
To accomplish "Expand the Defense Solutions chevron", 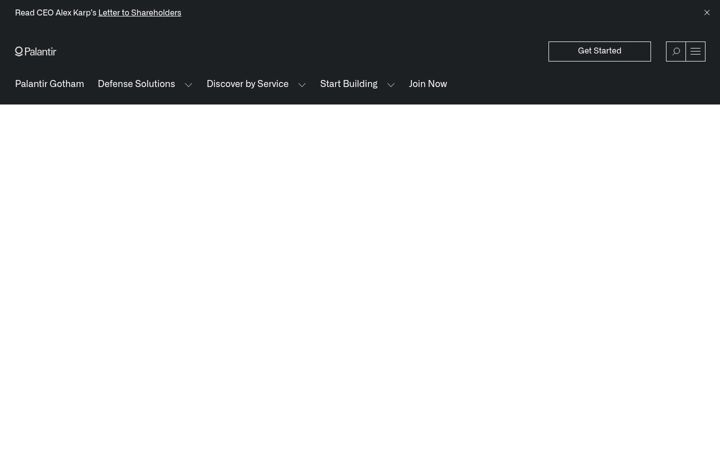I will coord(188,85).
